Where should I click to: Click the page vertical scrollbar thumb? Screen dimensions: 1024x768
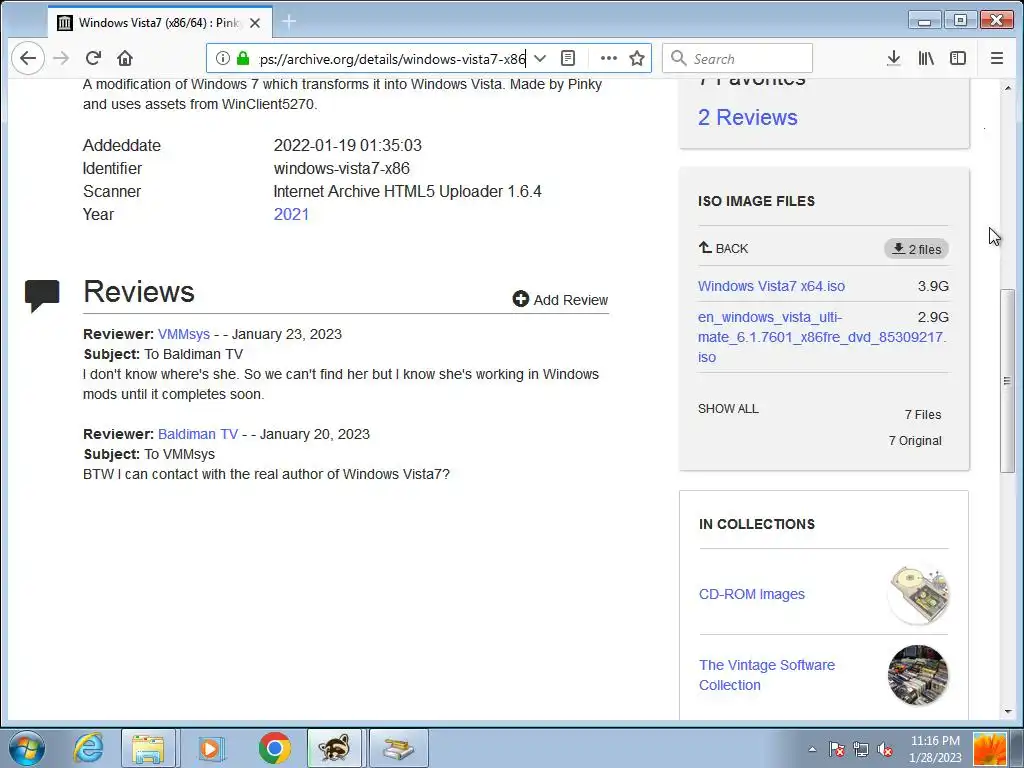pyautogui.click(x=1007, y=380)
